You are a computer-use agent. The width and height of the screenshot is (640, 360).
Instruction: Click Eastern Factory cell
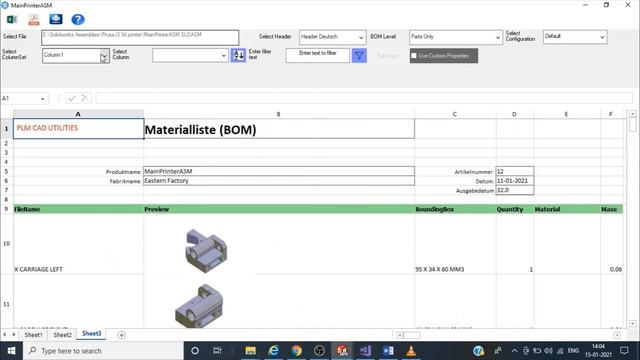coord(279,181)
